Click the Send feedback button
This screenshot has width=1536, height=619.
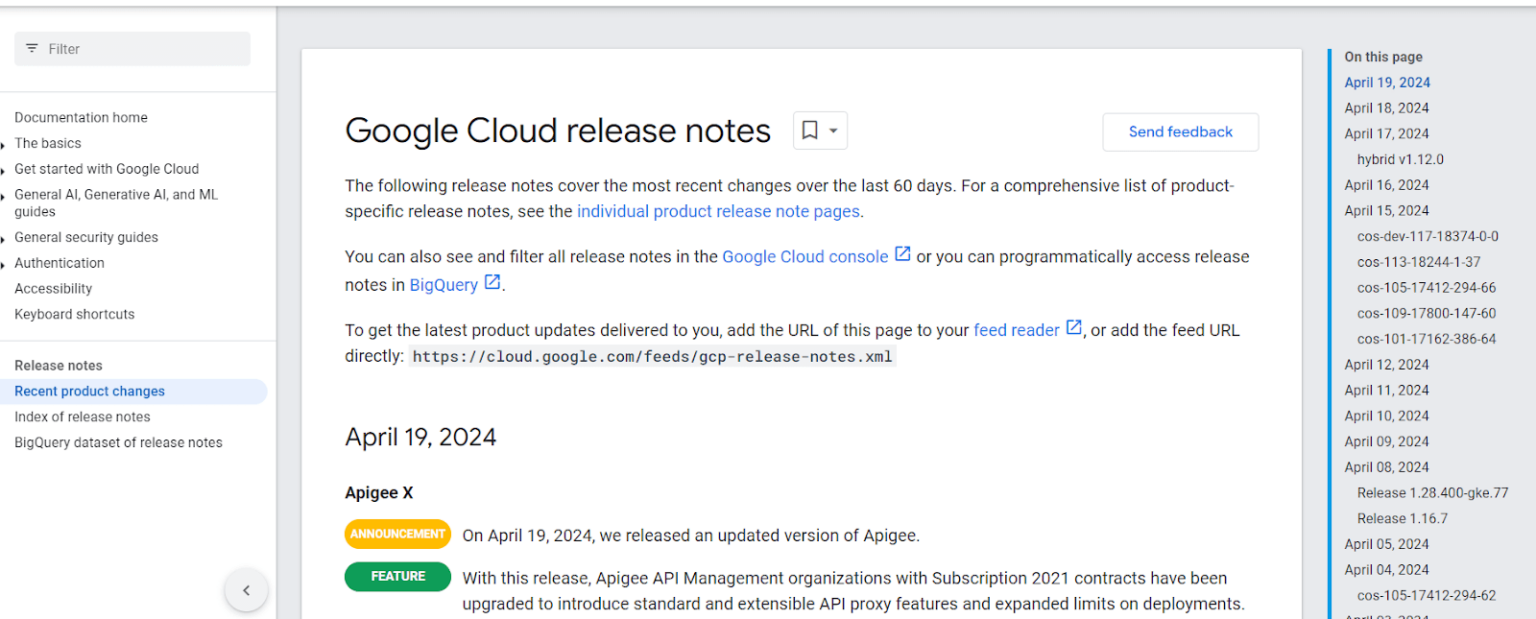tap(1180, 131)
